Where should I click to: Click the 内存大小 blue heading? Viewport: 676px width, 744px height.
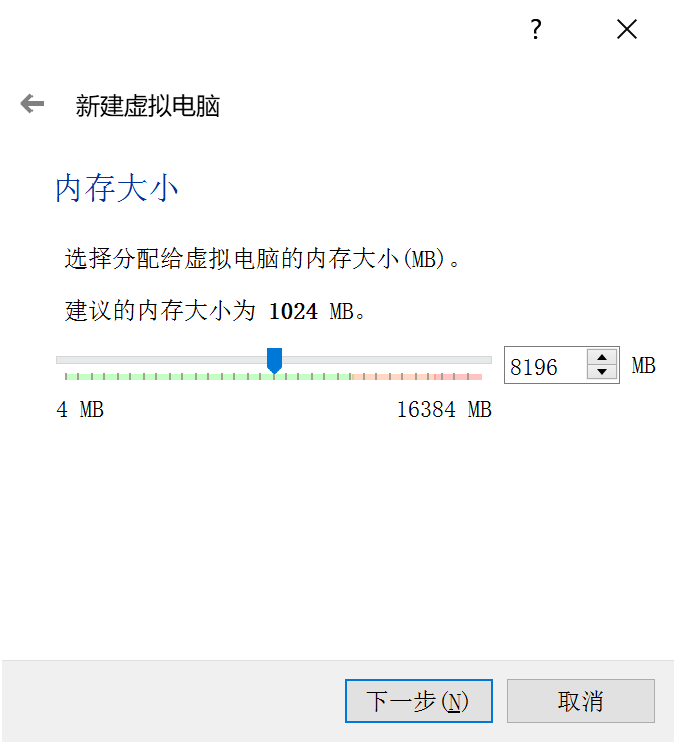117,188
